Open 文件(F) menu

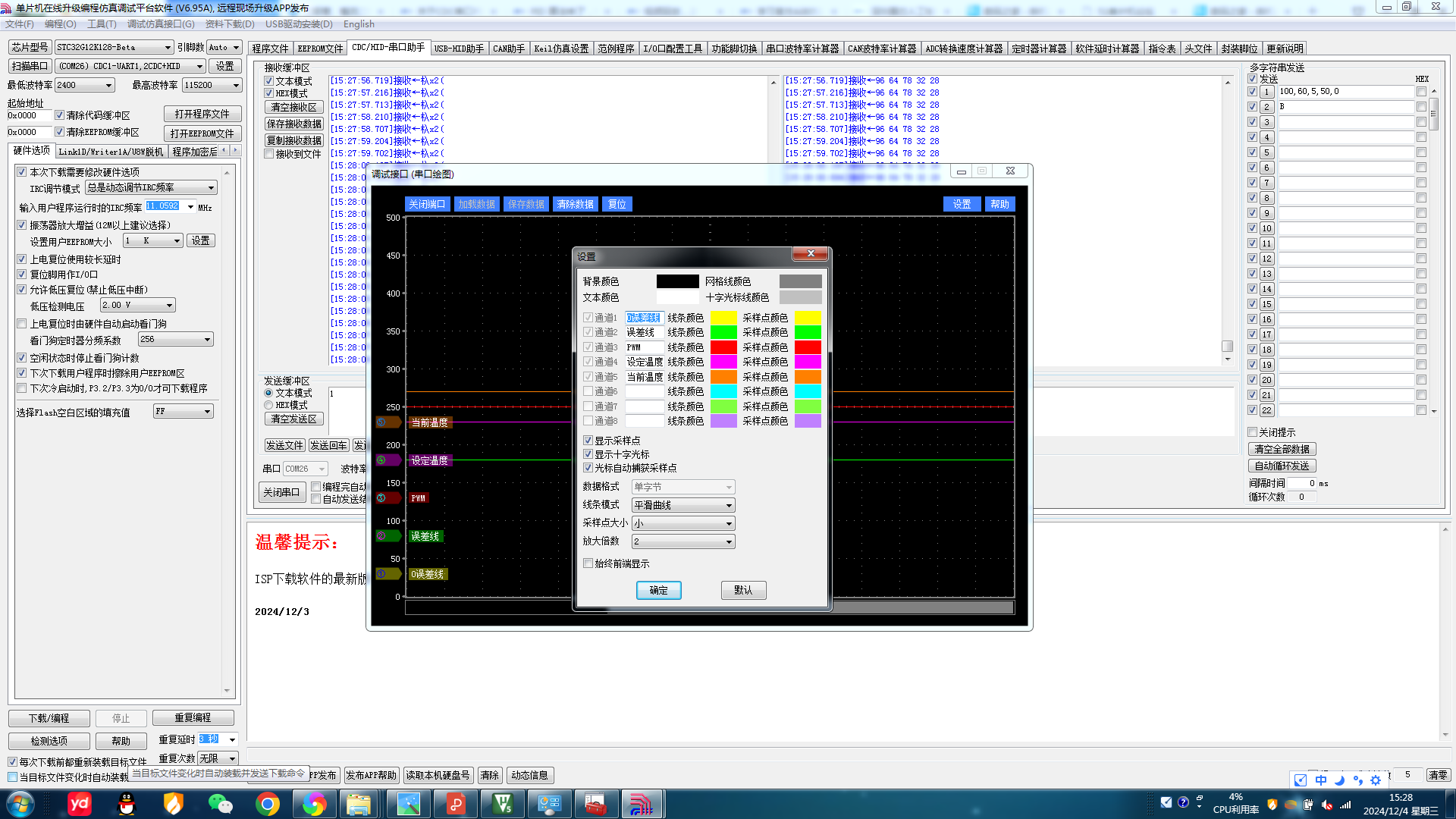(20, 24)
